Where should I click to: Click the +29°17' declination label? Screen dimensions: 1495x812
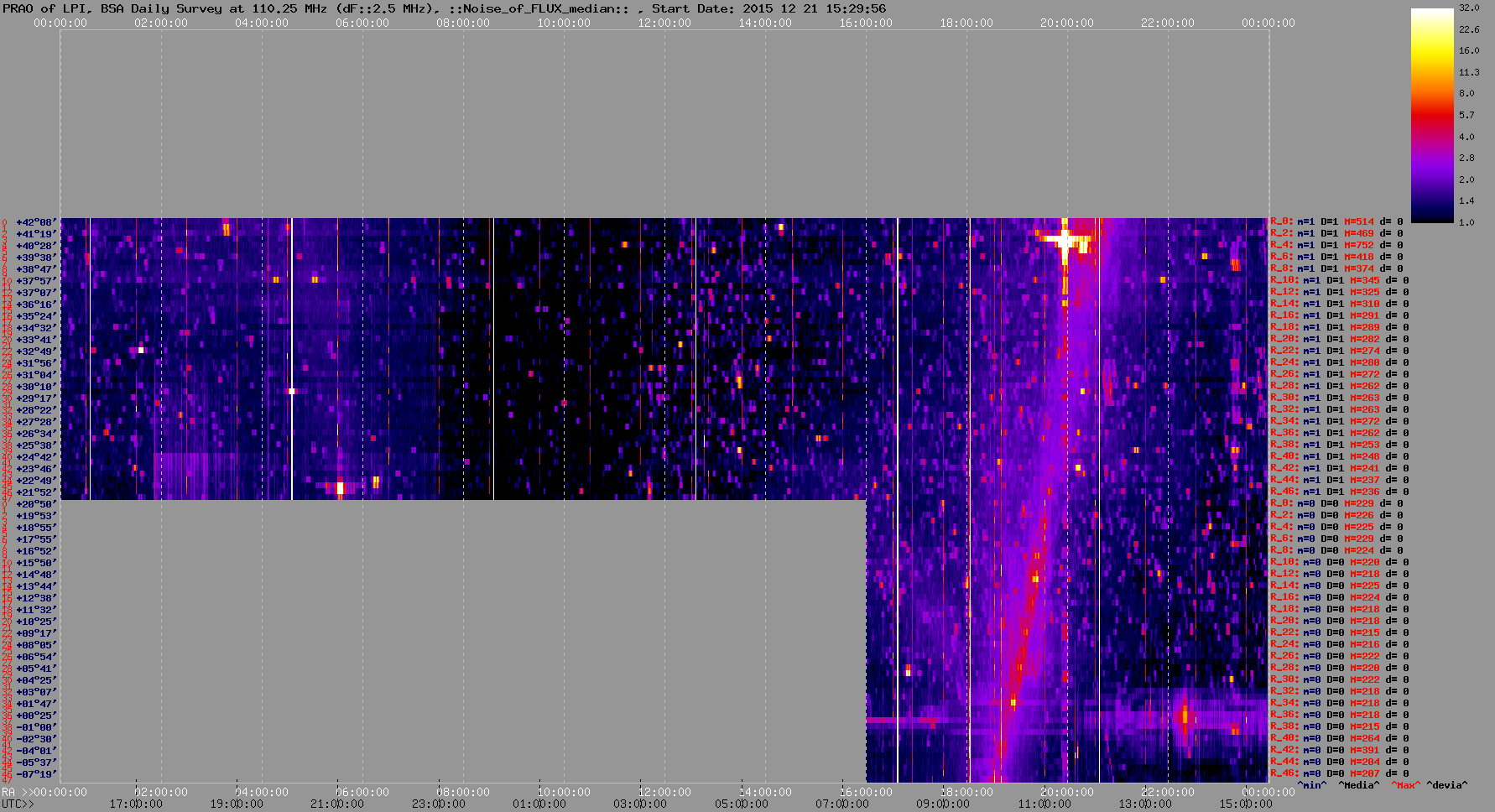pyautogui.click(x=36, y=398)
